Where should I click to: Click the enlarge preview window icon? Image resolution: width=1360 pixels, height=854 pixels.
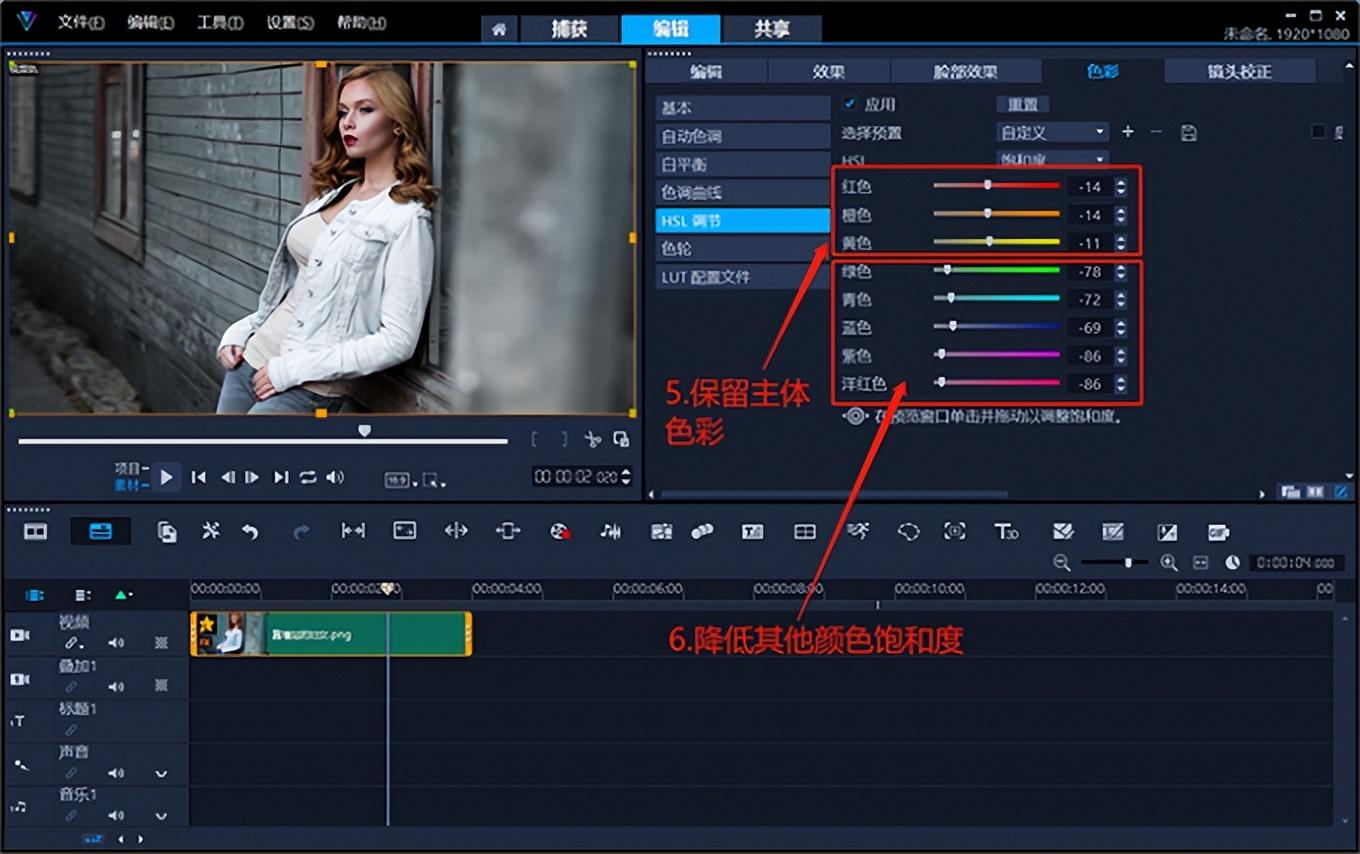point(621,439)
